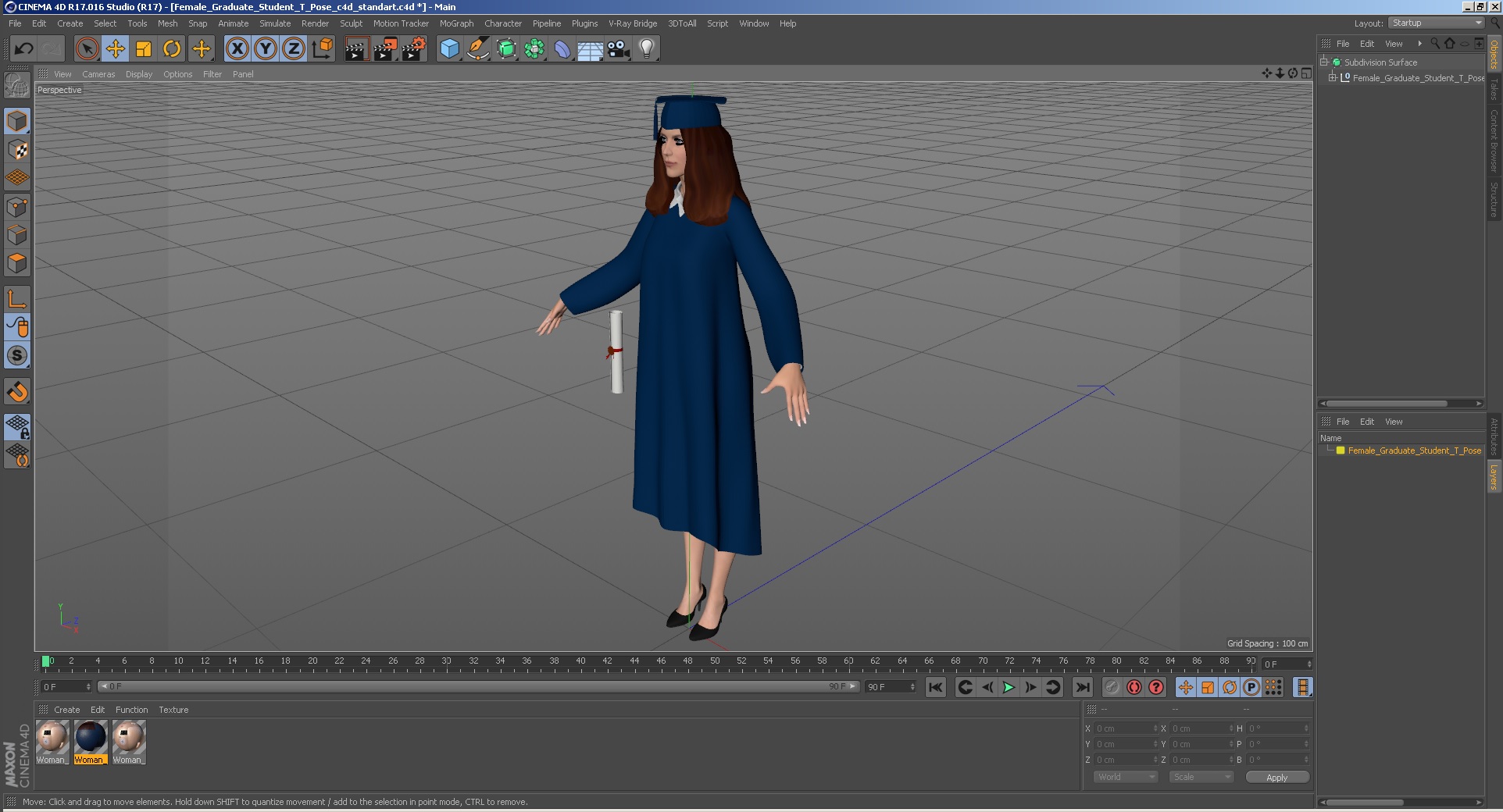Image resolution: width=1503 pixels, height=812 pixels.
Task: Open the V-Ray Bridge menu
Action: 633,23
